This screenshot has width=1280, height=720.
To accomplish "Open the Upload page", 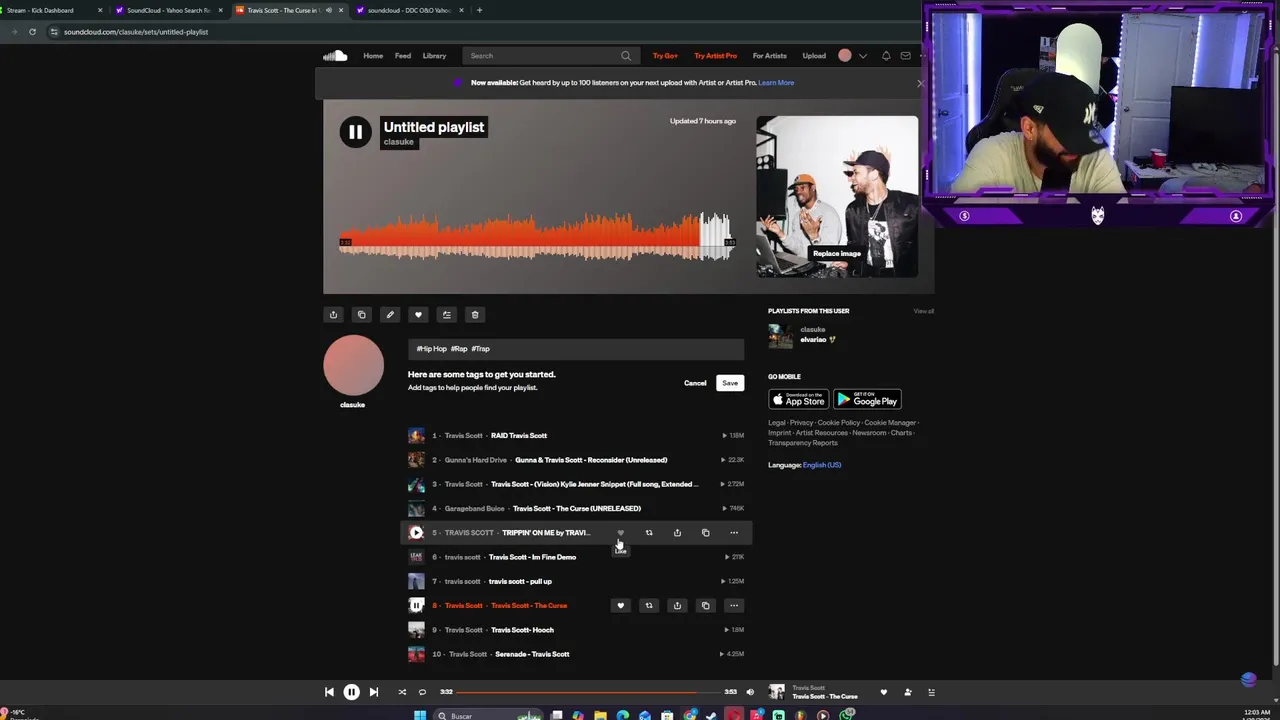I will coord(814,56).
